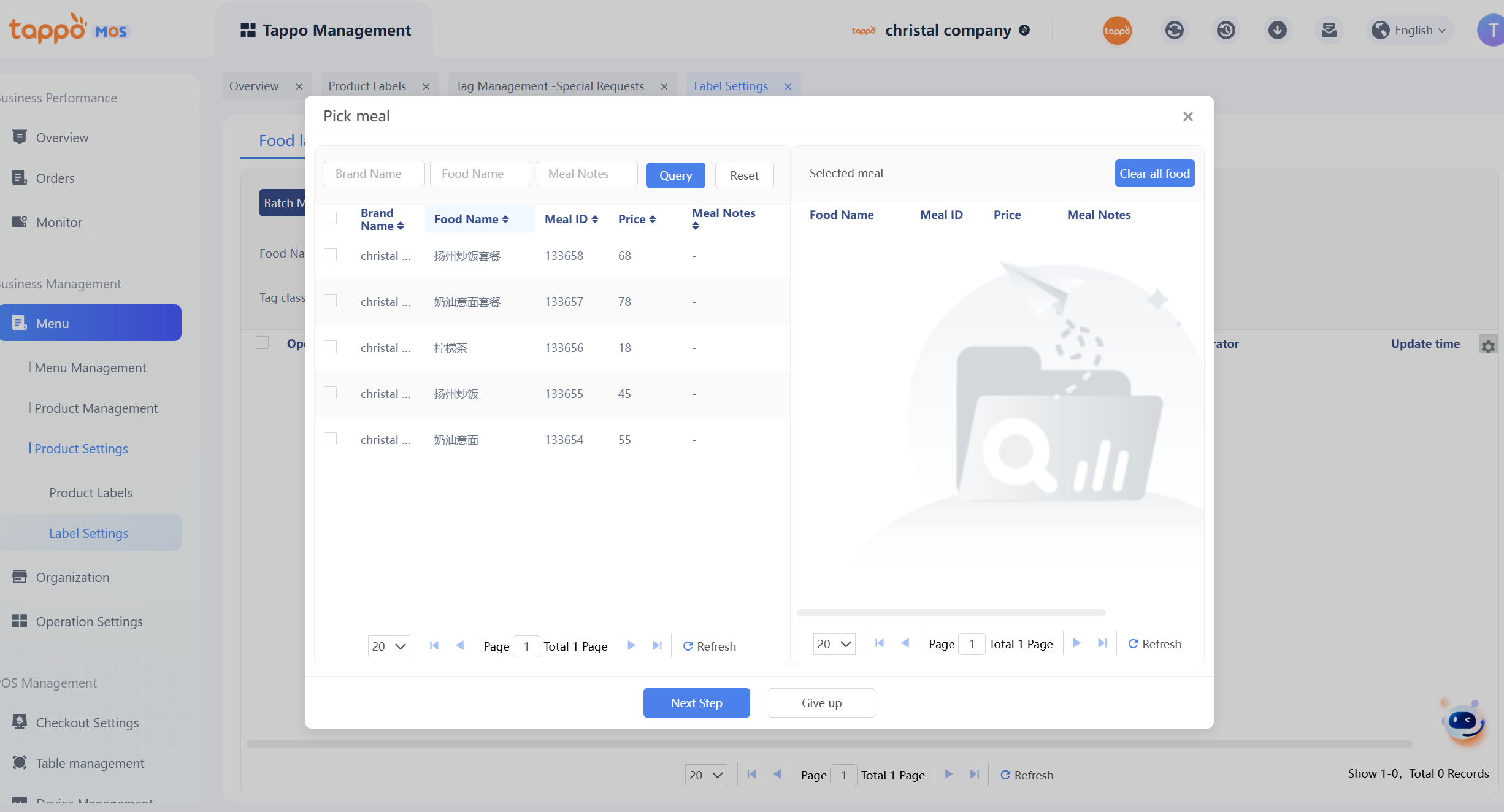This screenshot has width=1504, height=812.
Task: Open the English language dropdown
Action: (x=1410, y=30)
